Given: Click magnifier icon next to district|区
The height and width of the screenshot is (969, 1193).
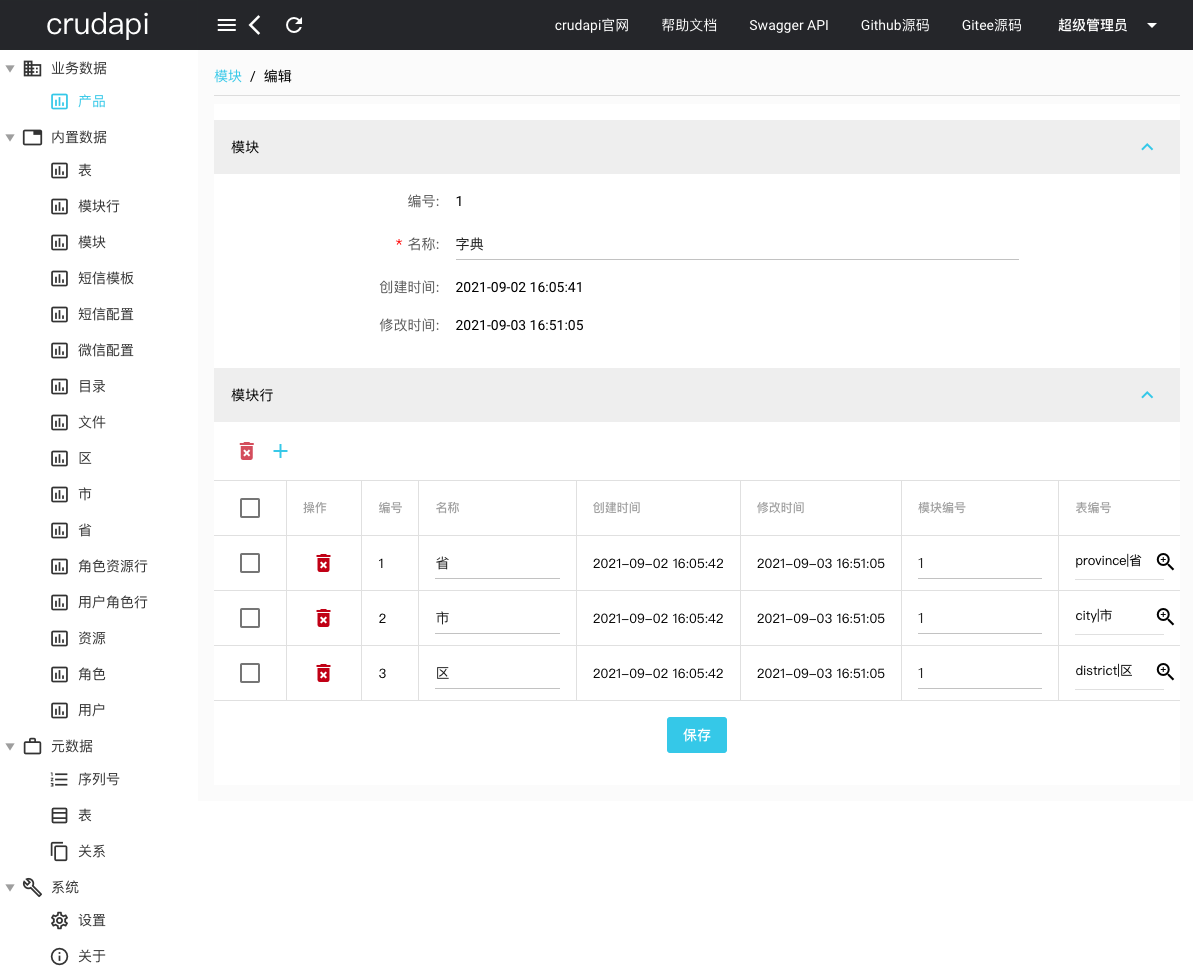Looking at the screenshot, I should point(1165,672).
